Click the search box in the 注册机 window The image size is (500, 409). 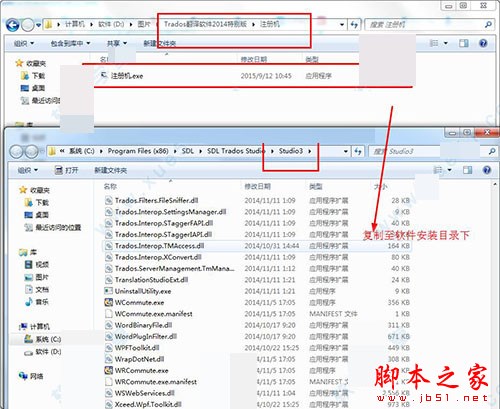429,25
